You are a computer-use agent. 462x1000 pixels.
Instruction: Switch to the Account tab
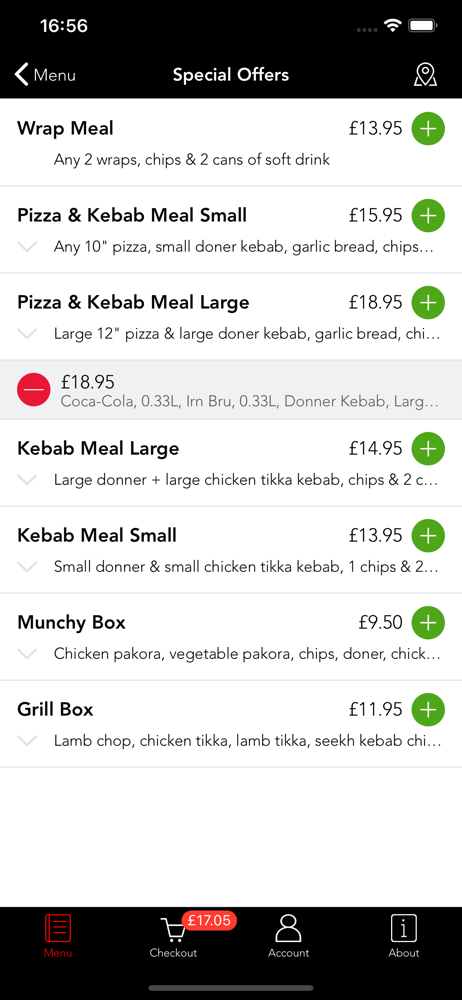click(288, 936)
